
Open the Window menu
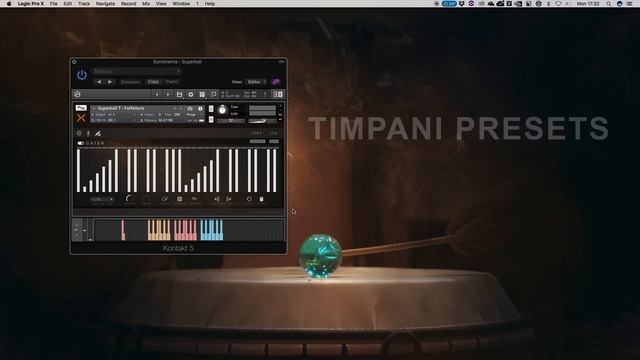181,4
